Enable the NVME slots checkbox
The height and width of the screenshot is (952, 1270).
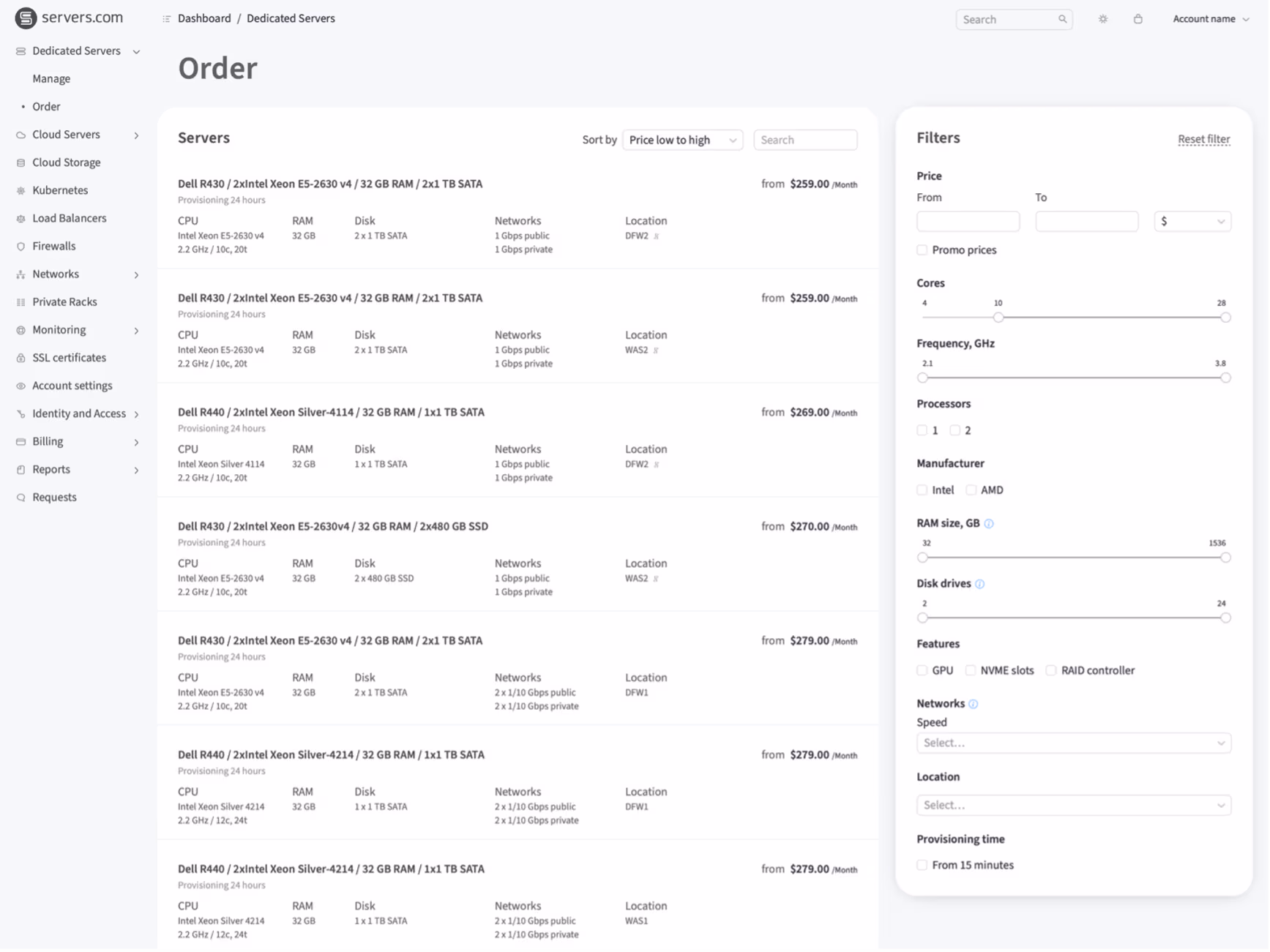tap(971, 671)
